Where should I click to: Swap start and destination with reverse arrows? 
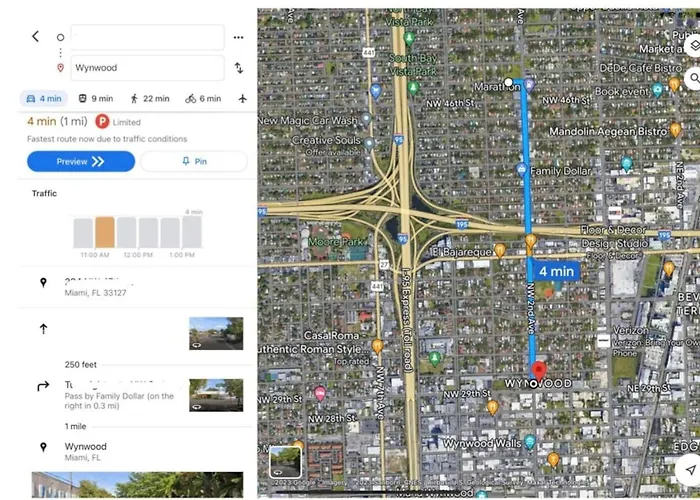coord(239,68)
